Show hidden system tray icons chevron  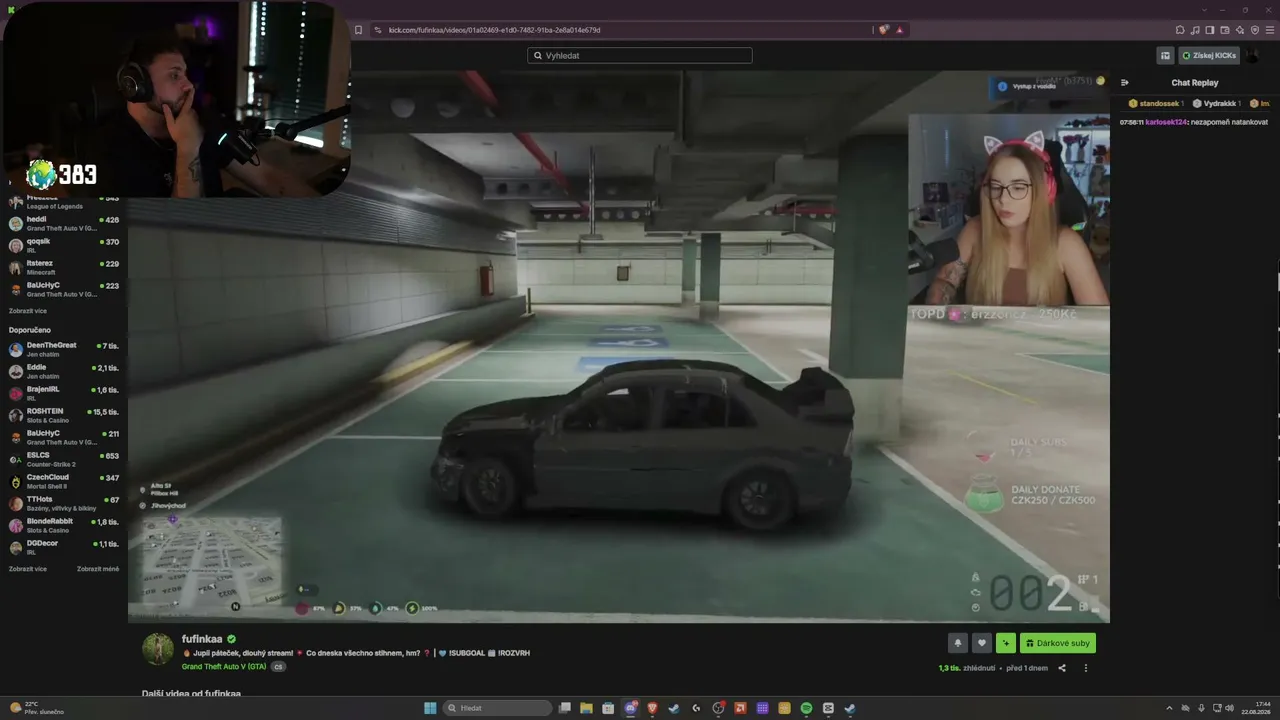click(1169, 708)
